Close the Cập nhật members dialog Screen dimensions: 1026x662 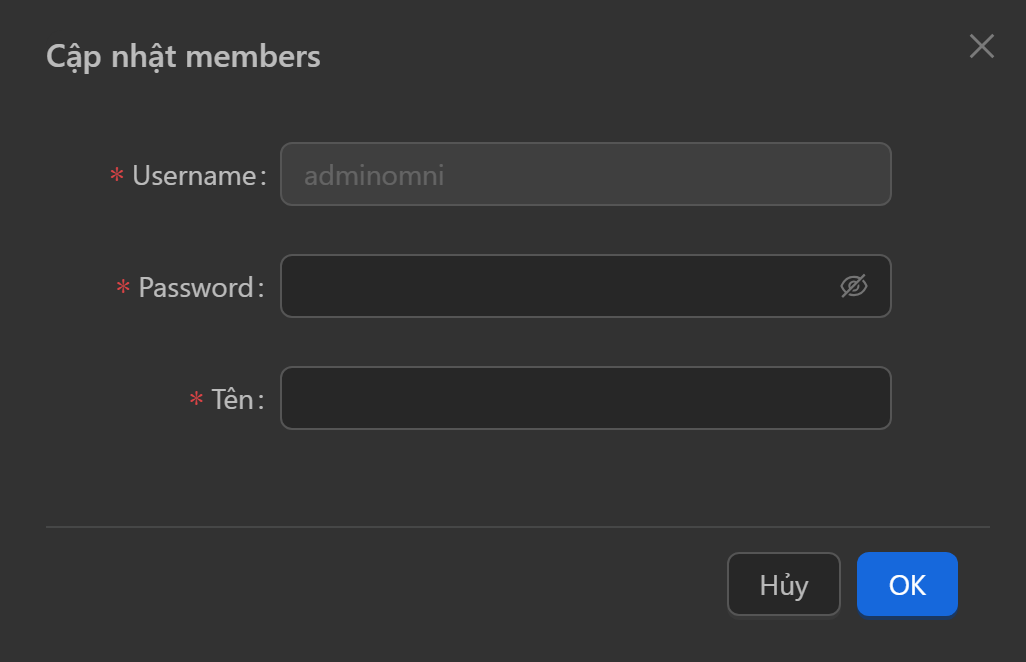[x=981, y=46]
